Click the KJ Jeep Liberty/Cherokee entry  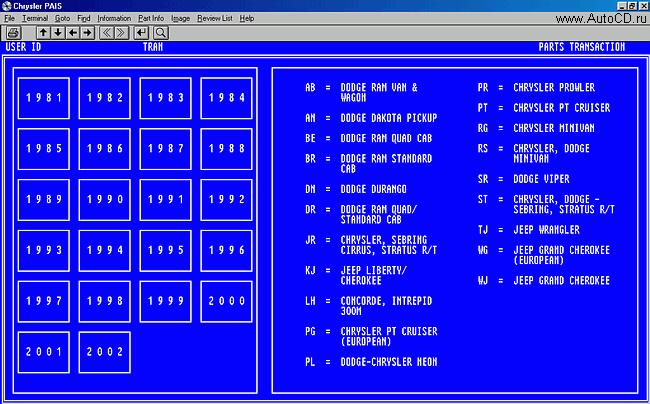pos(356,276)
